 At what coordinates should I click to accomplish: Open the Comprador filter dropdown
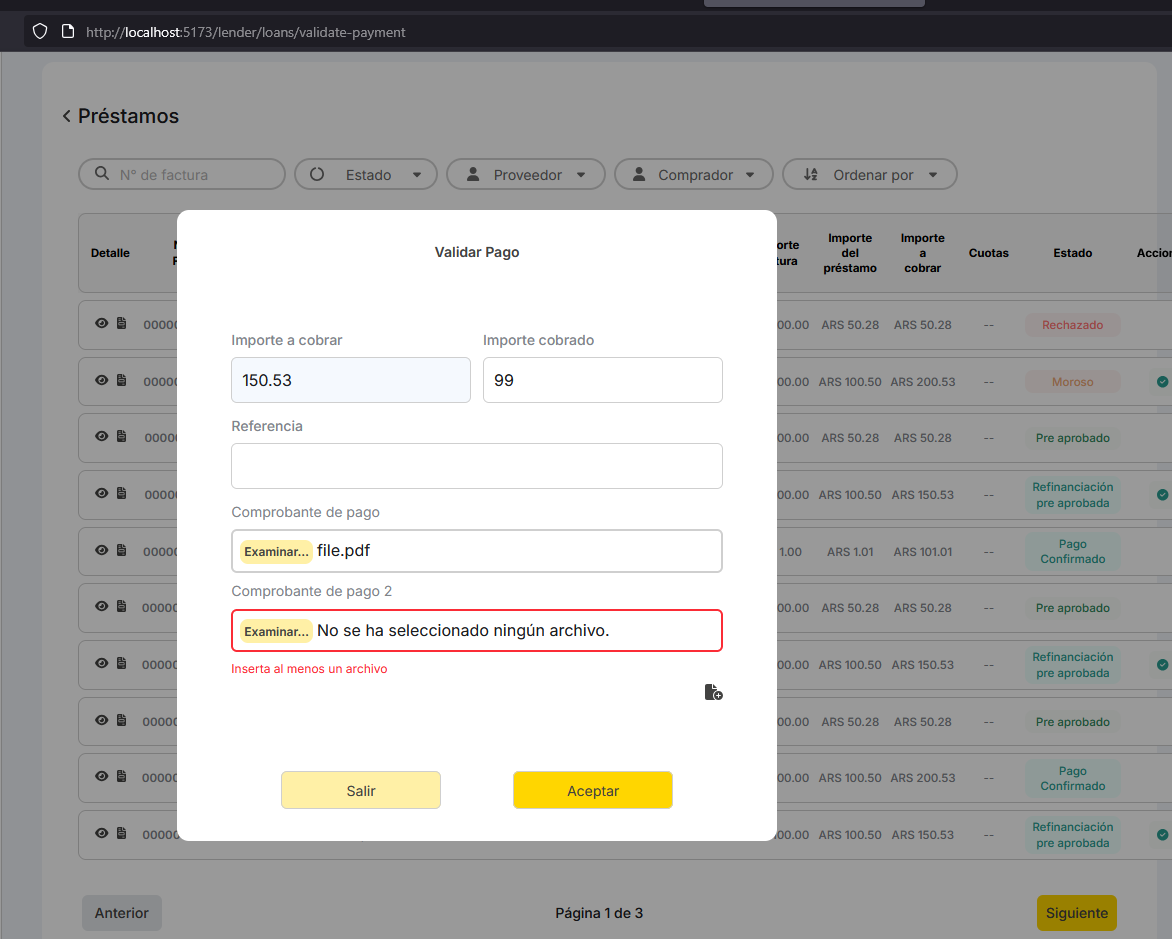694,174
